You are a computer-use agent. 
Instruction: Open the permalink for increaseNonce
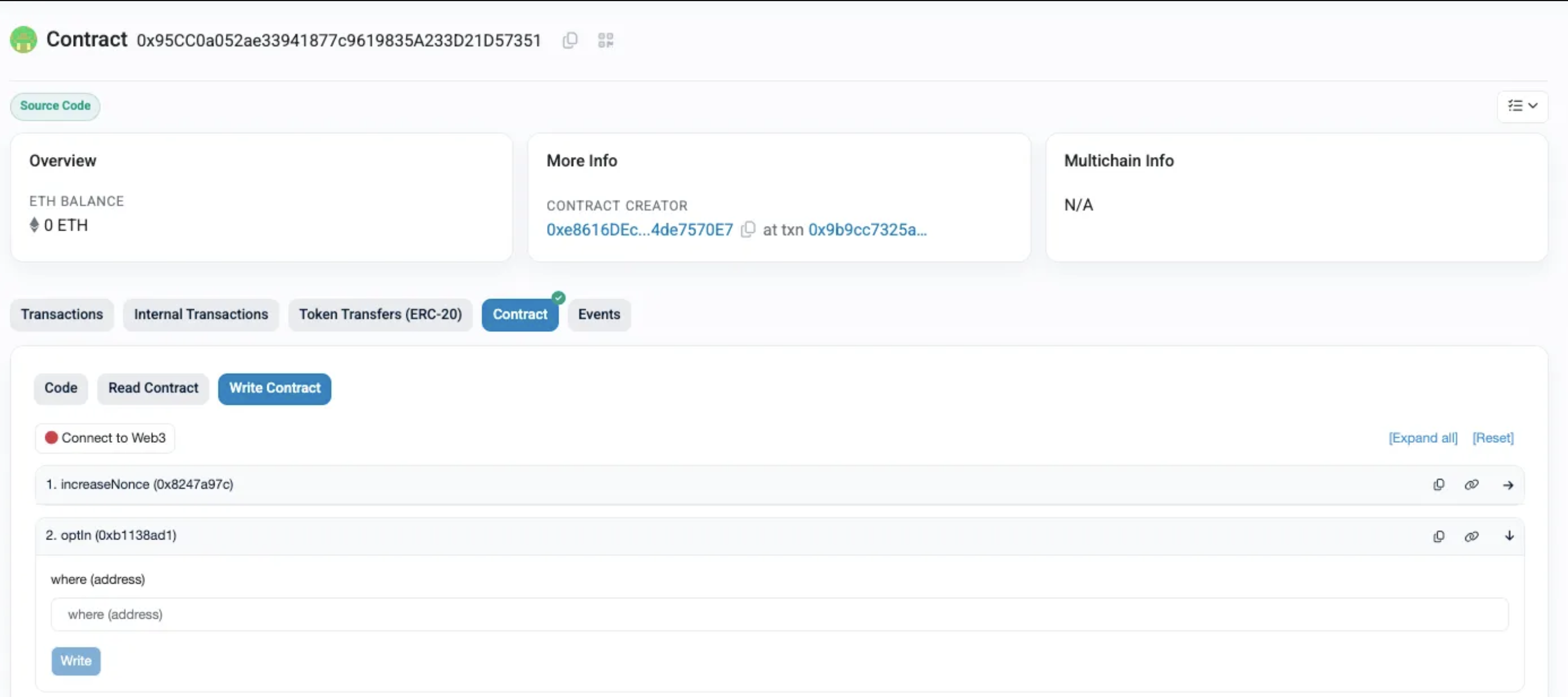tap(1472, 484)
